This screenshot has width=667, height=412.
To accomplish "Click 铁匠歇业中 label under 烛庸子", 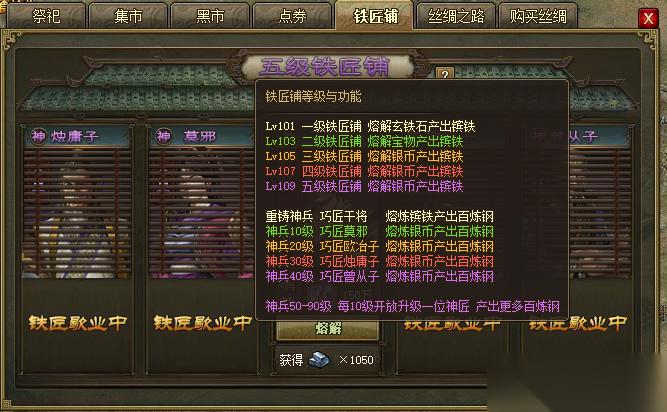I will pyautogui.click(x=78, y=323).
